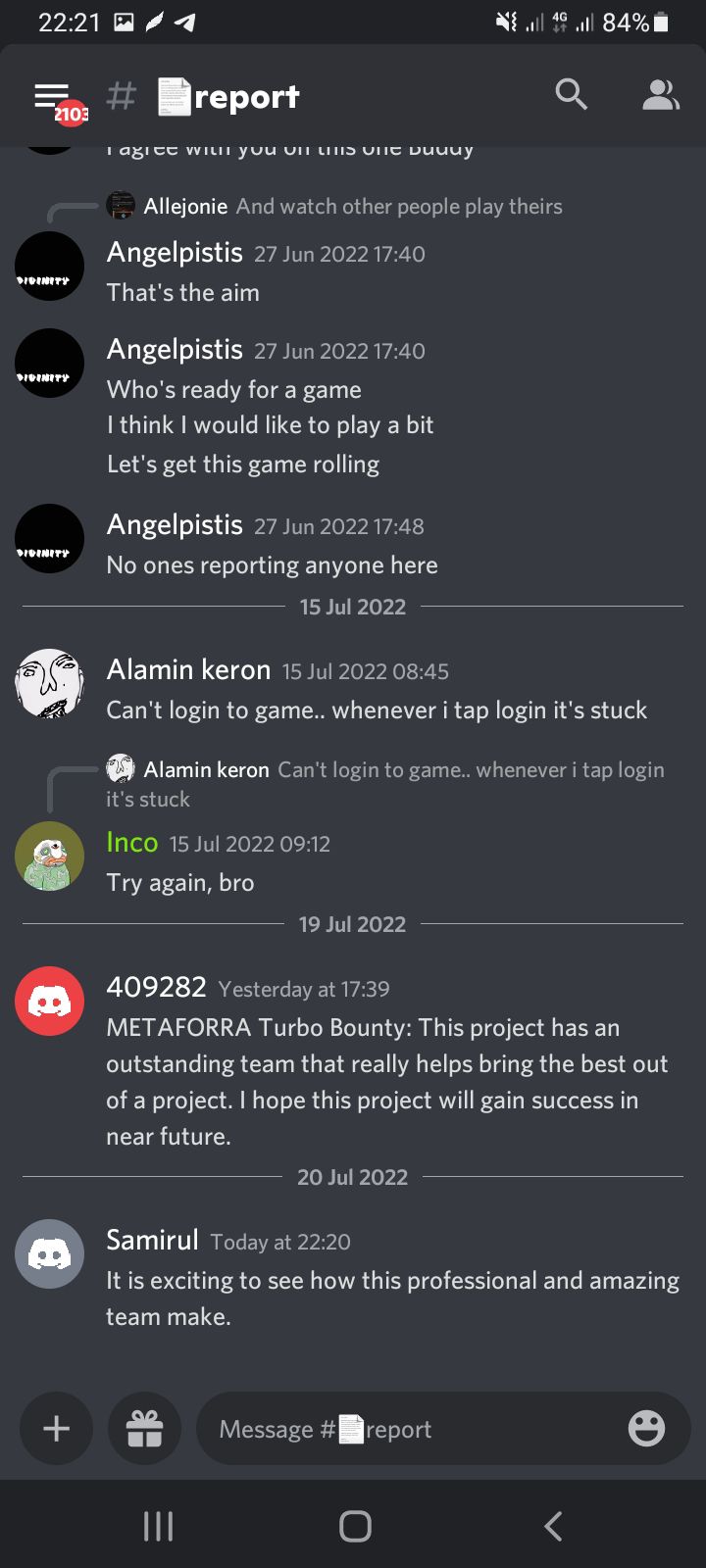Open Android recent apps button
Image resolution: width=706 pixels, height=1568 pixels.
pyautogui.click(x=158, y=1526)
